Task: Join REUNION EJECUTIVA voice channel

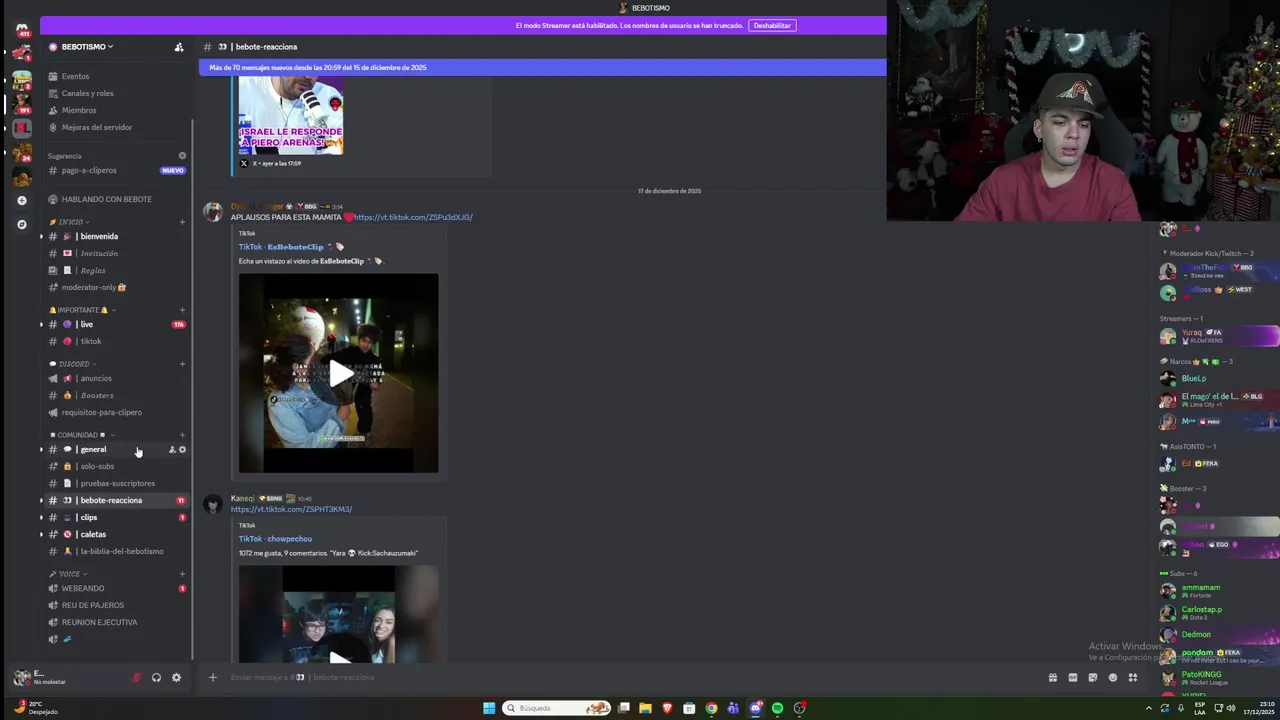Action: click(99, 622)
